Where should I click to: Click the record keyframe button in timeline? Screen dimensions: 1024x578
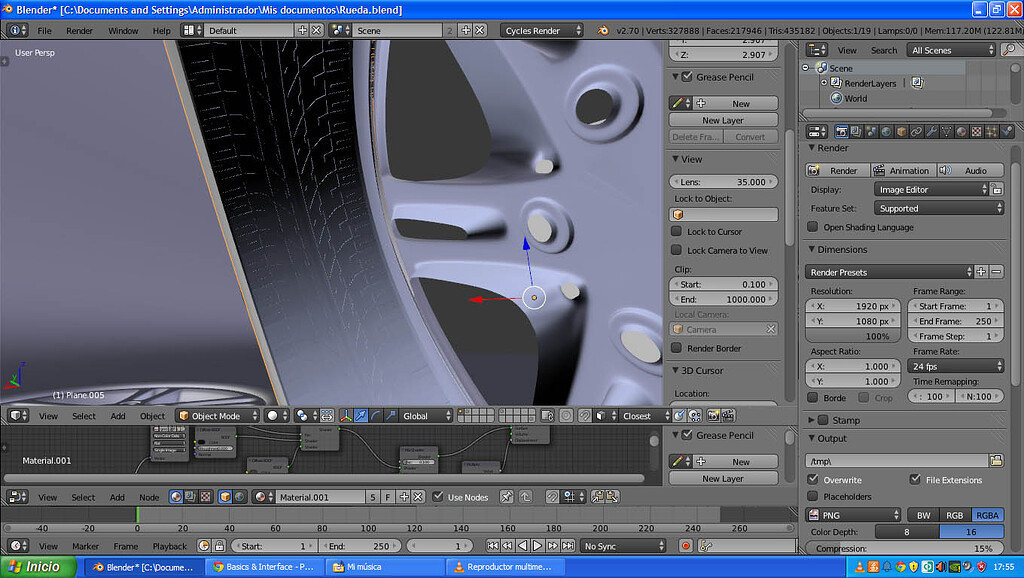point(686,546)
